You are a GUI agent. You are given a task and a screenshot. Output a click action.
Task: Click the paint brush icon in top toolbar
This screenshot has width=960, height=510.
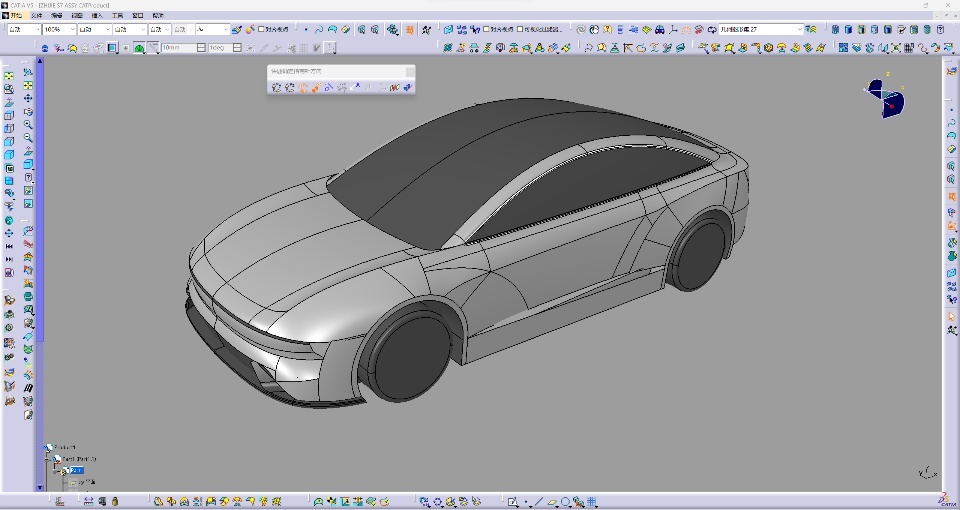coord(237,30)
